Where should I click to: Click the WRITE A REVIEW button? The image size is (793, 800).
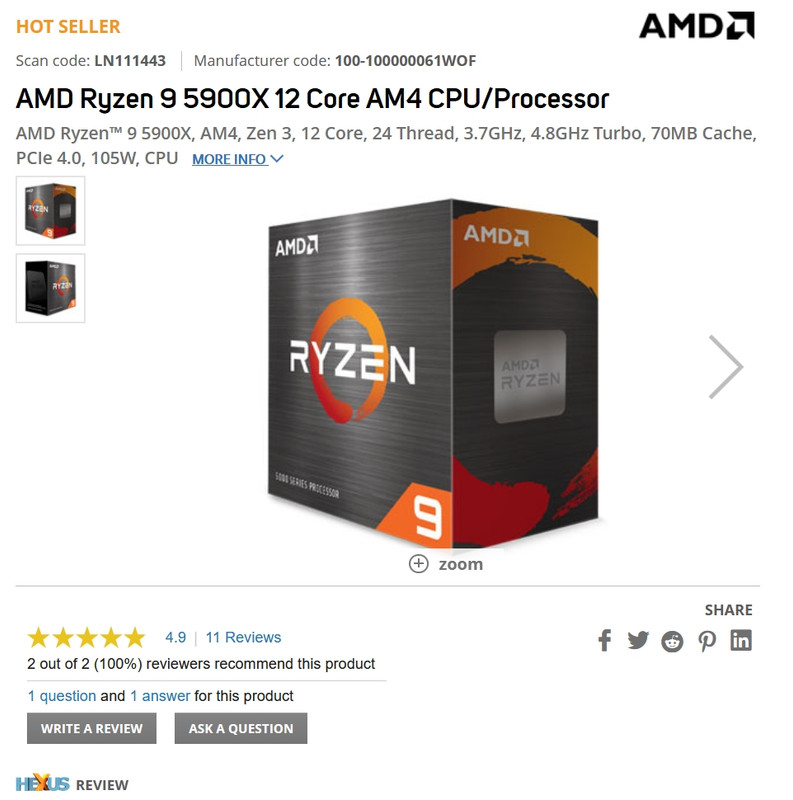92,728
